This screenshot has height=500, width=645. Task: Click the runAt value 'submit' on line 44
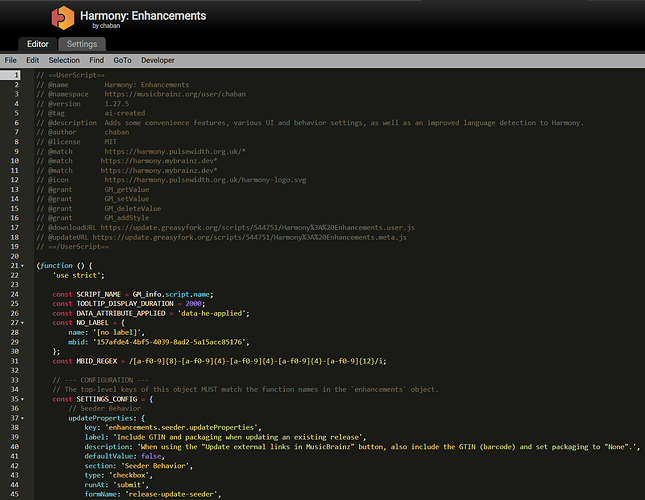coord(129,485)
